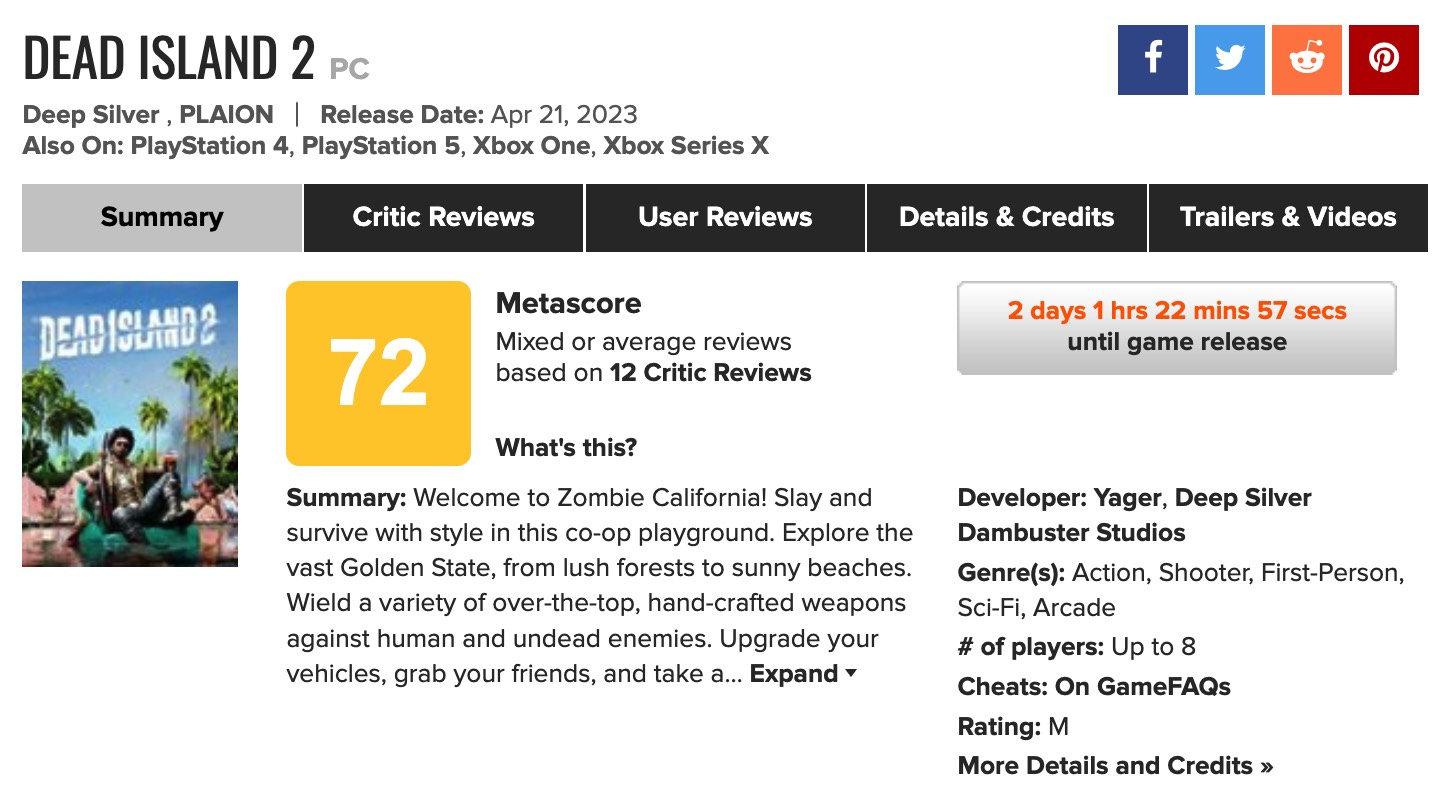Open the On GameFAQs cheats link
This screenshot has height=788, width=1446.
point(1142,687)
